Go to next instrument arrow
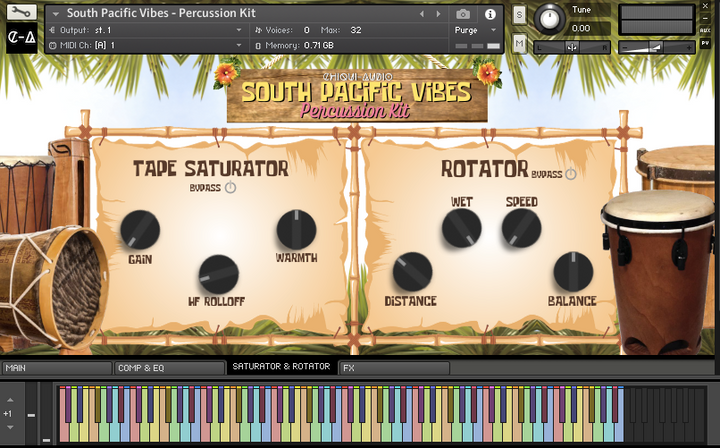Screen dimensions: 720x448 point(439,14)
